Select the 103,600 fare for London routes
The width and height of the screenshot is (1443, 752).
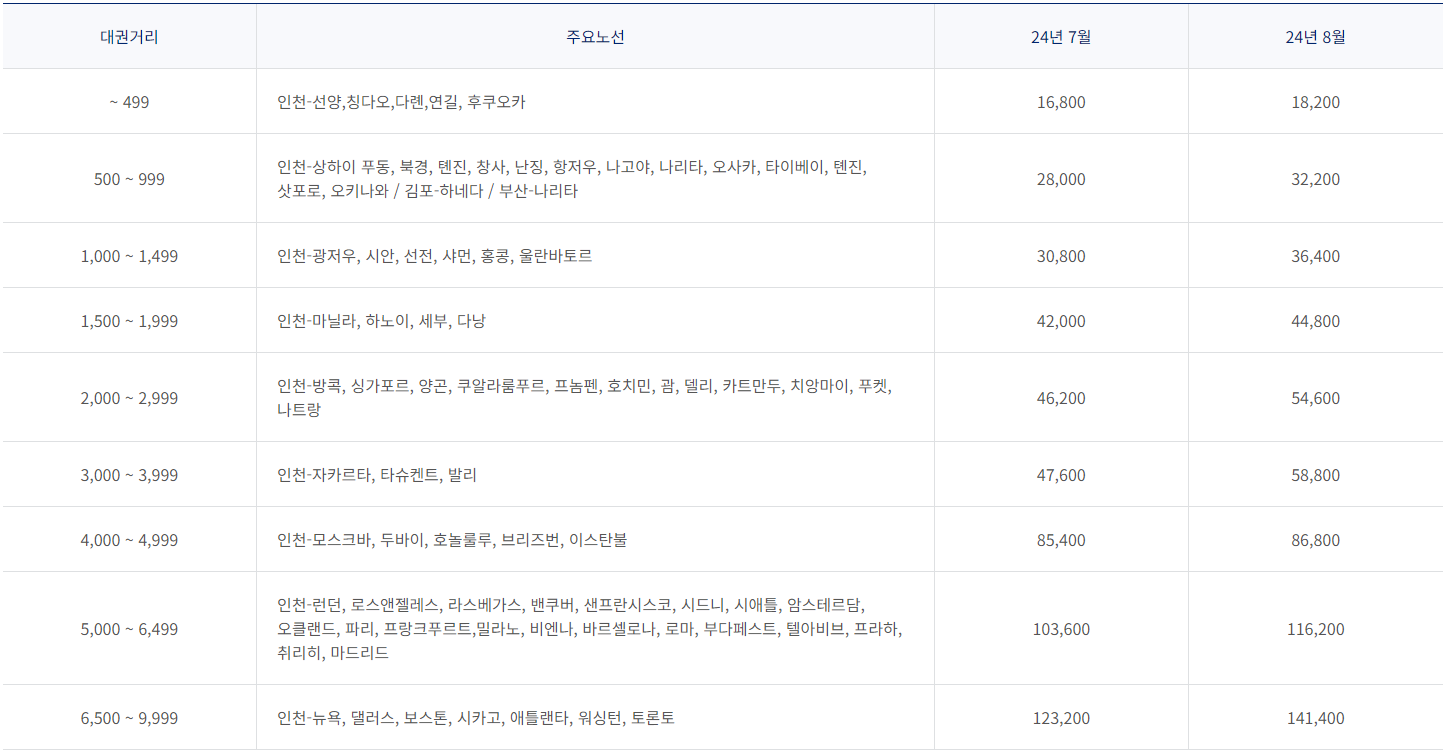coord(1060,628)
